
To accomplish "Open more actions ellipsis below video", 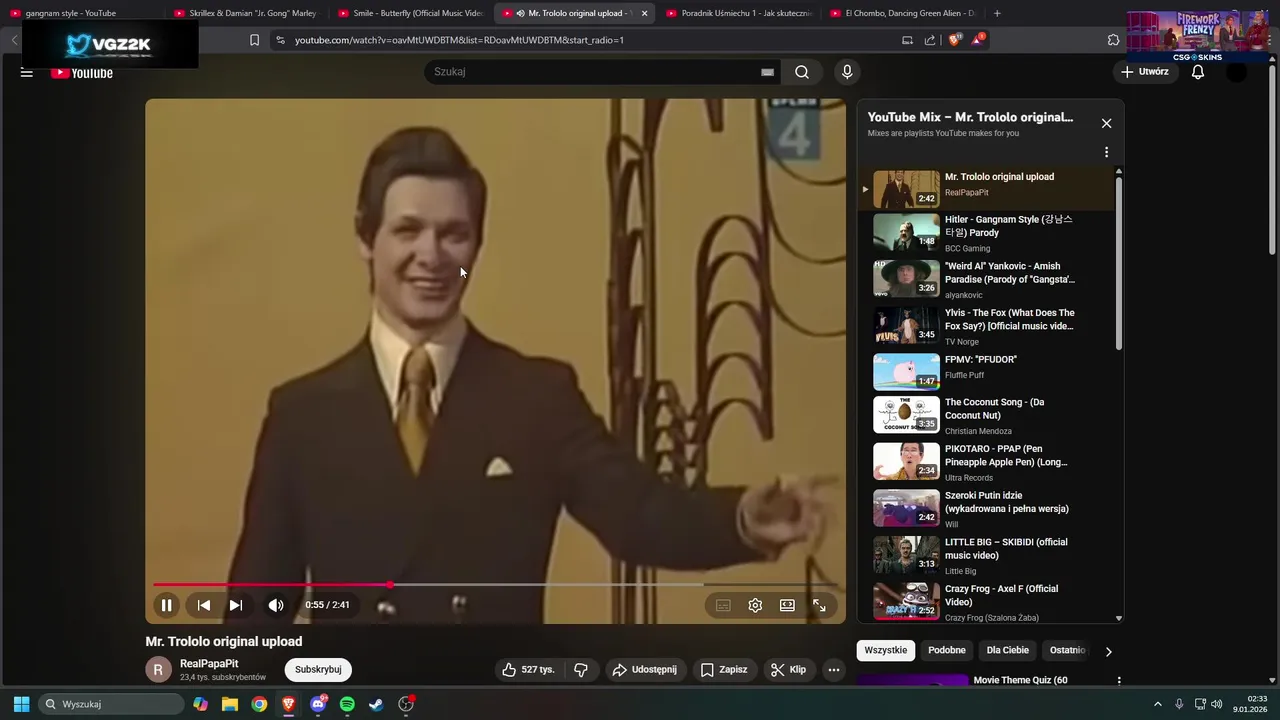I will (x=833, y=670).
